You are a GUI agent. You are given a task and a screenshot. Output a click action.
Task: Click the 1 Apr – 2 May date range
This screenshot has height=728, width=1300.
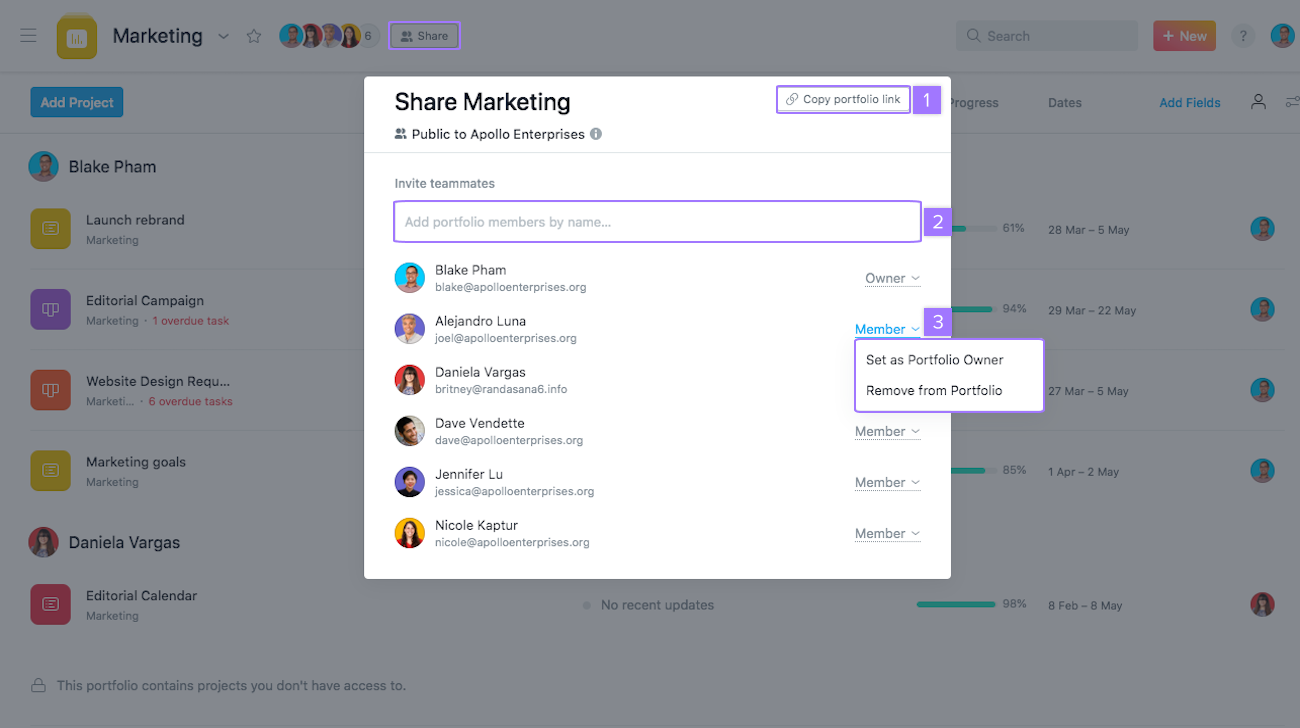pyautogui.click(x=1083, y=471)
